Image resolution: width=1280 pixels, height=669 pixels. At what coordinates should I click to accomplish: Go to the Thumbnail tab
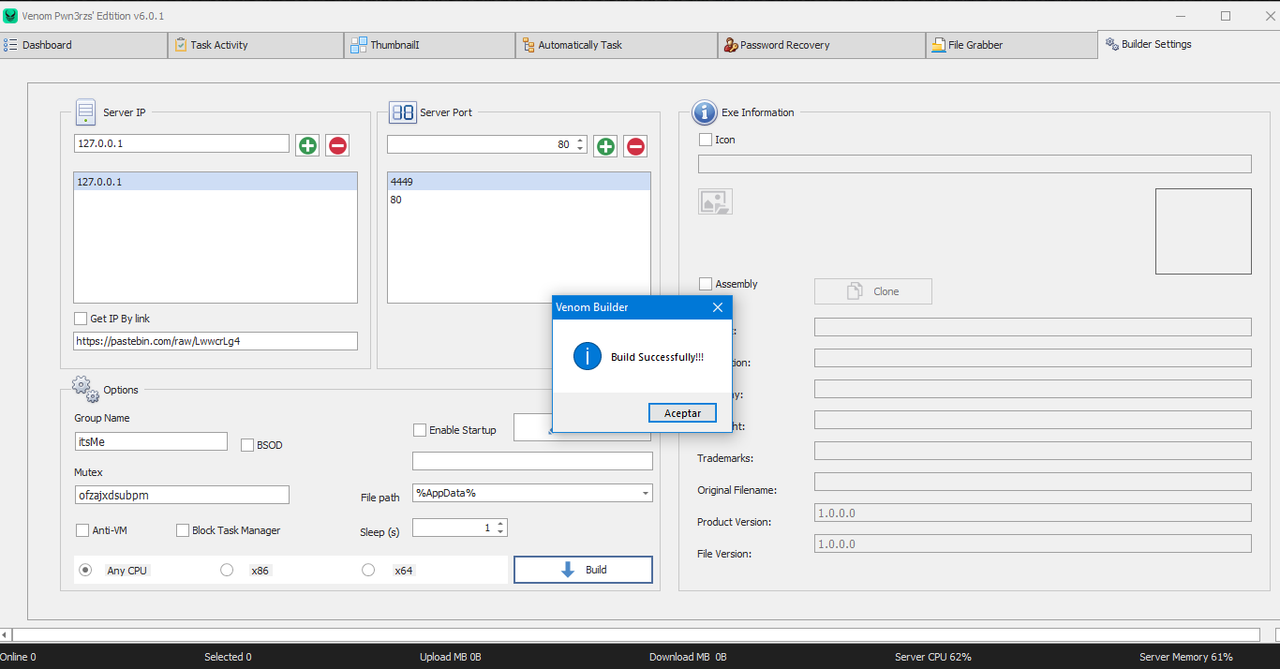(x=430, y=45)
